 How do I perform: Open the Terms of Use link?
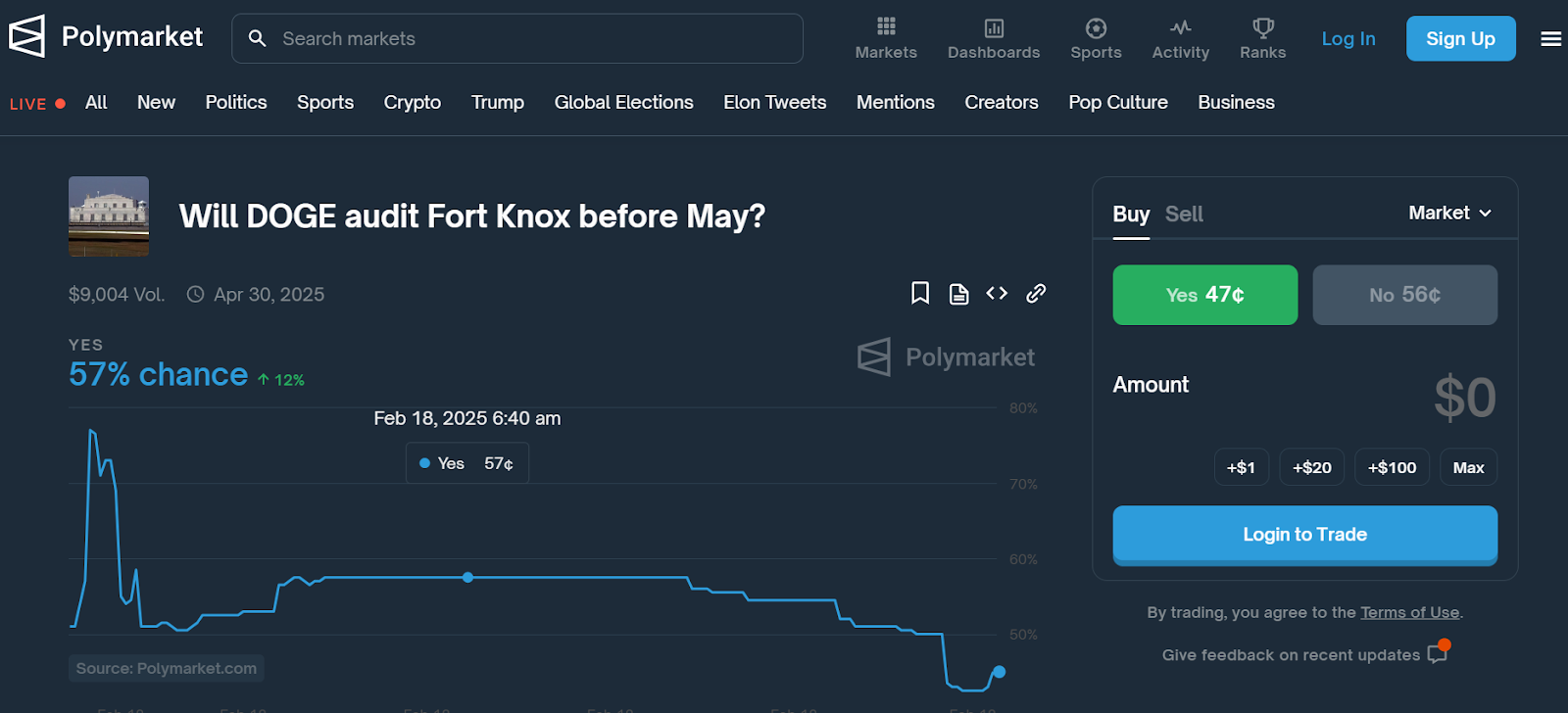coord(1409,612)
